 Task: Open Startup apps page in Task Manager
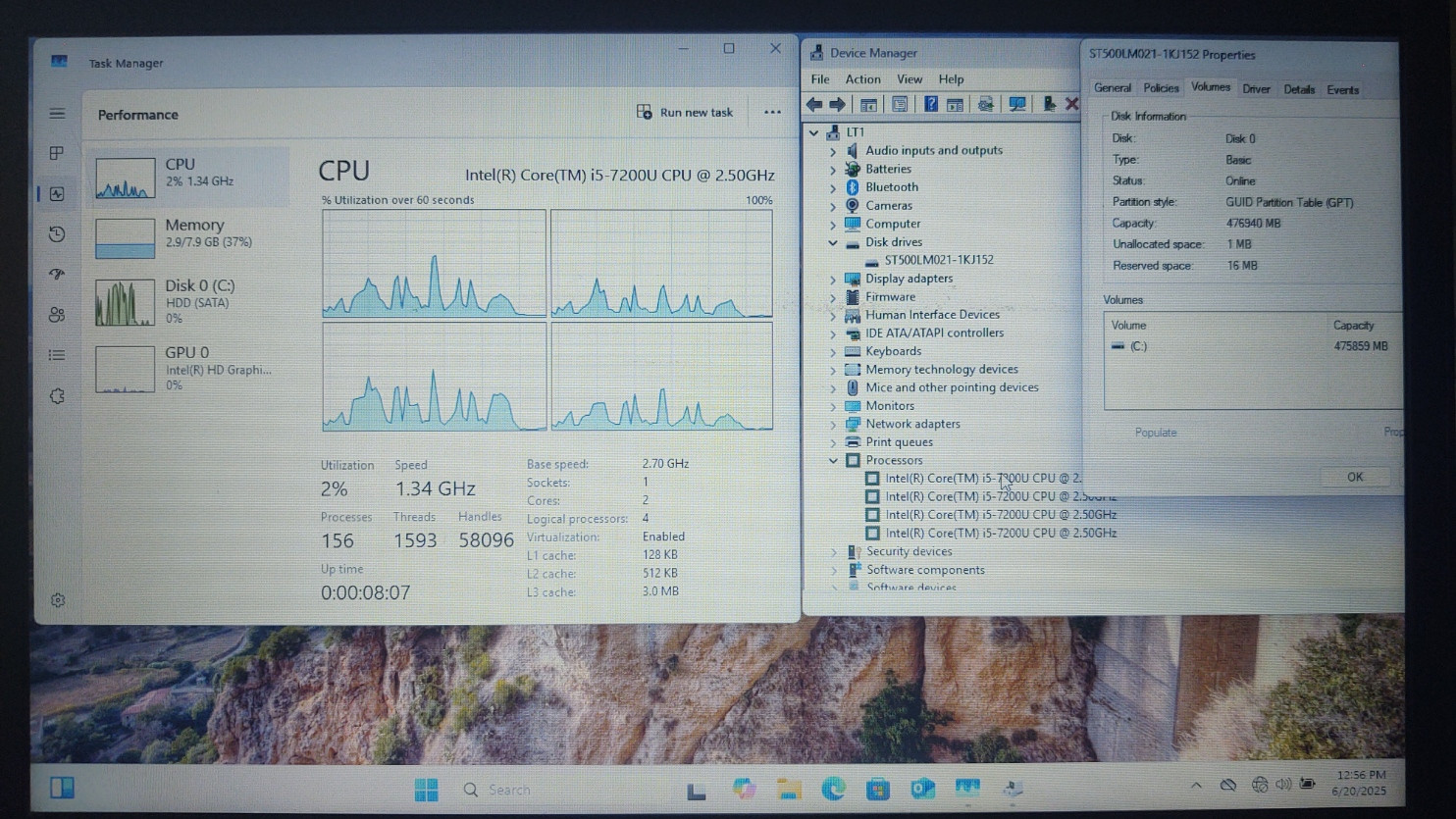pos(57,275)
